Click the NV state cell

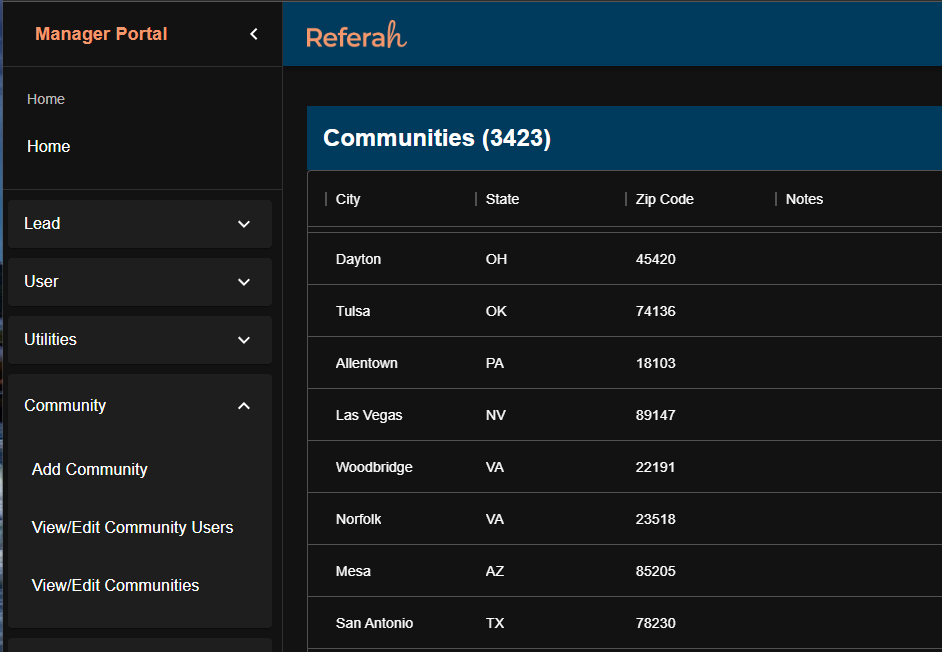click(496, 415)
